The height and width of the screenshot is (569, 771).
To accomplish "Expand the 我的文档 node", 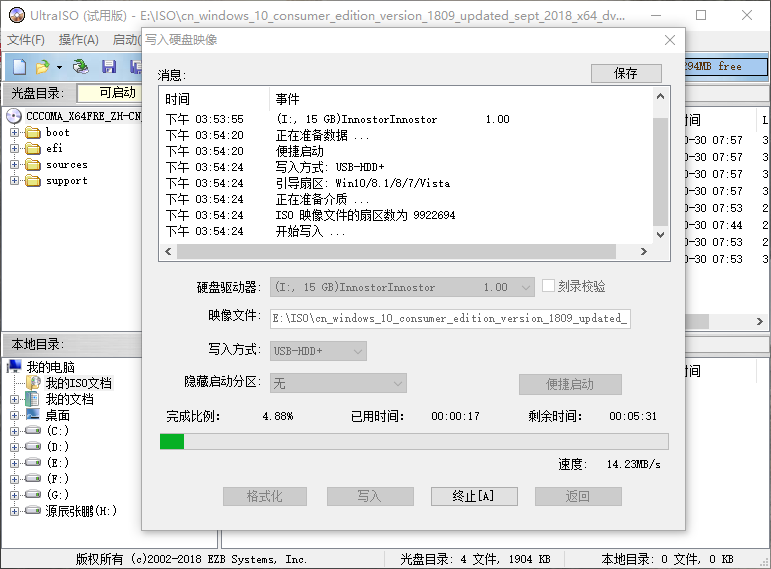I will (x=14, y=399).
